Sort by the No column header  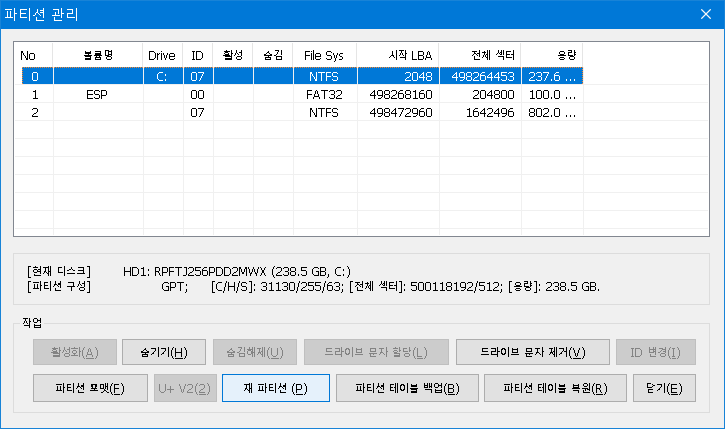point(34,55)
